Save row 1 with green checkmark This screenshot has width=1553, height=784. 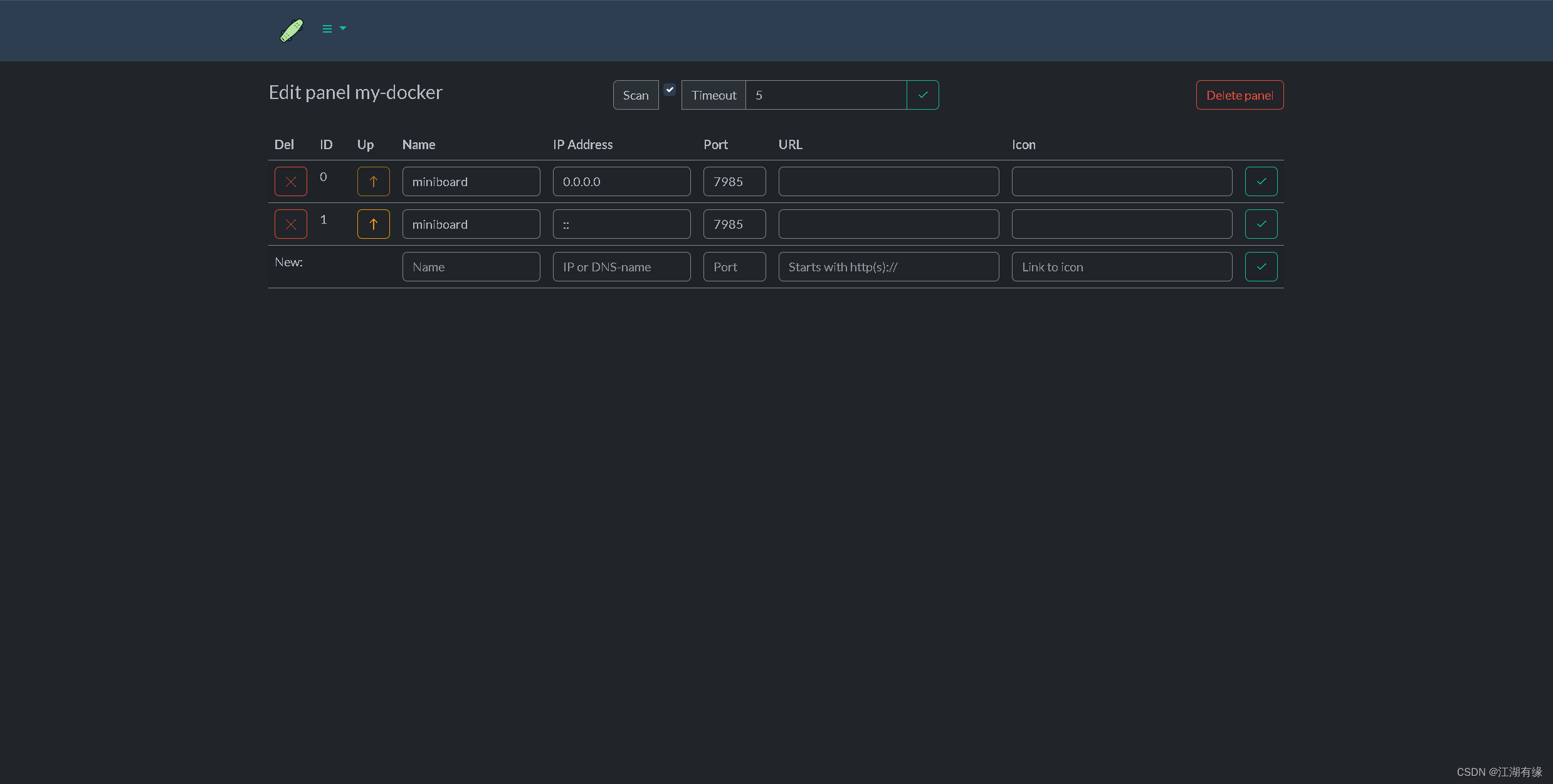1261,224
